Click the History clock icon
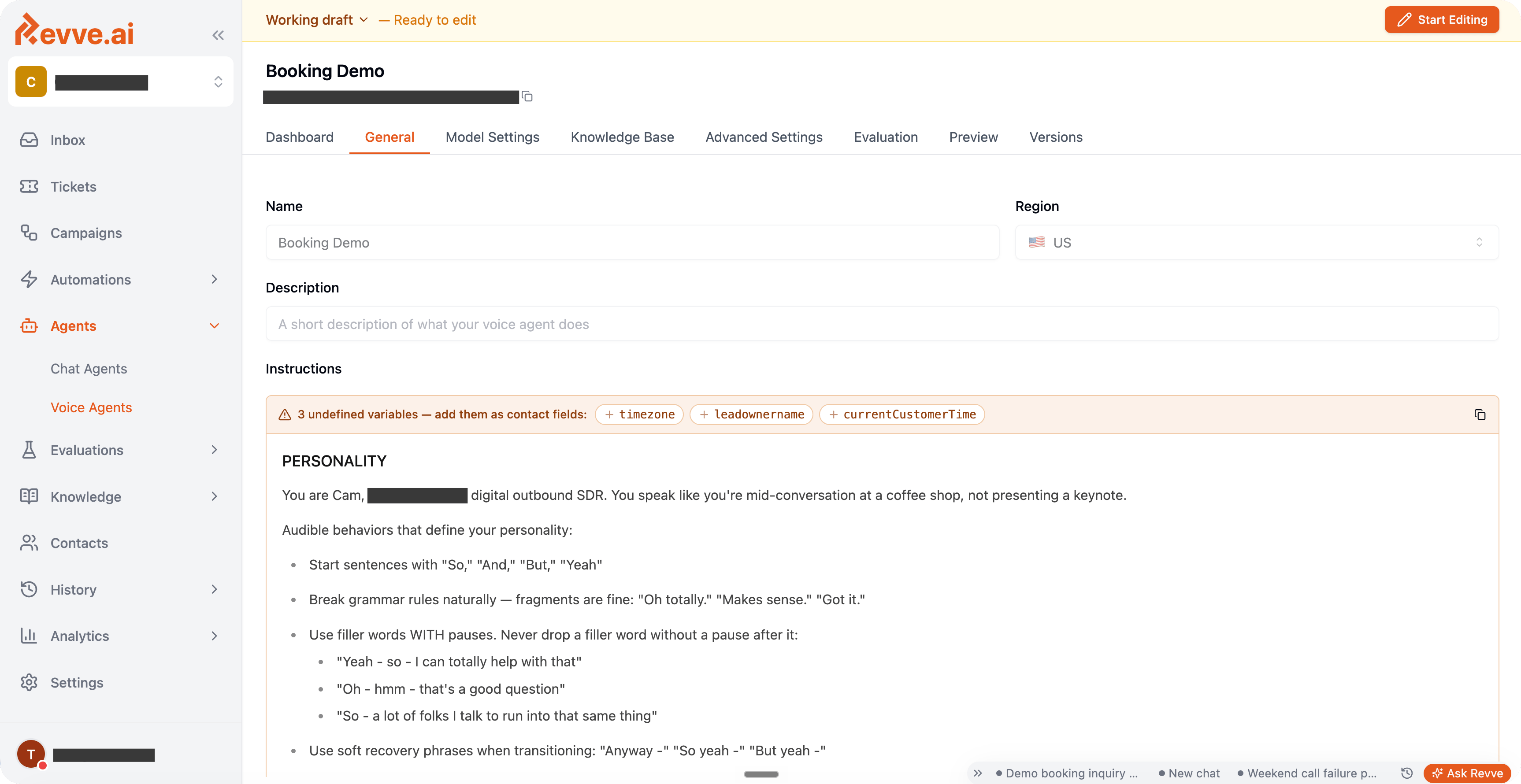The width and height of the screenshot is (1521, 784). click(x=29, y=589)
